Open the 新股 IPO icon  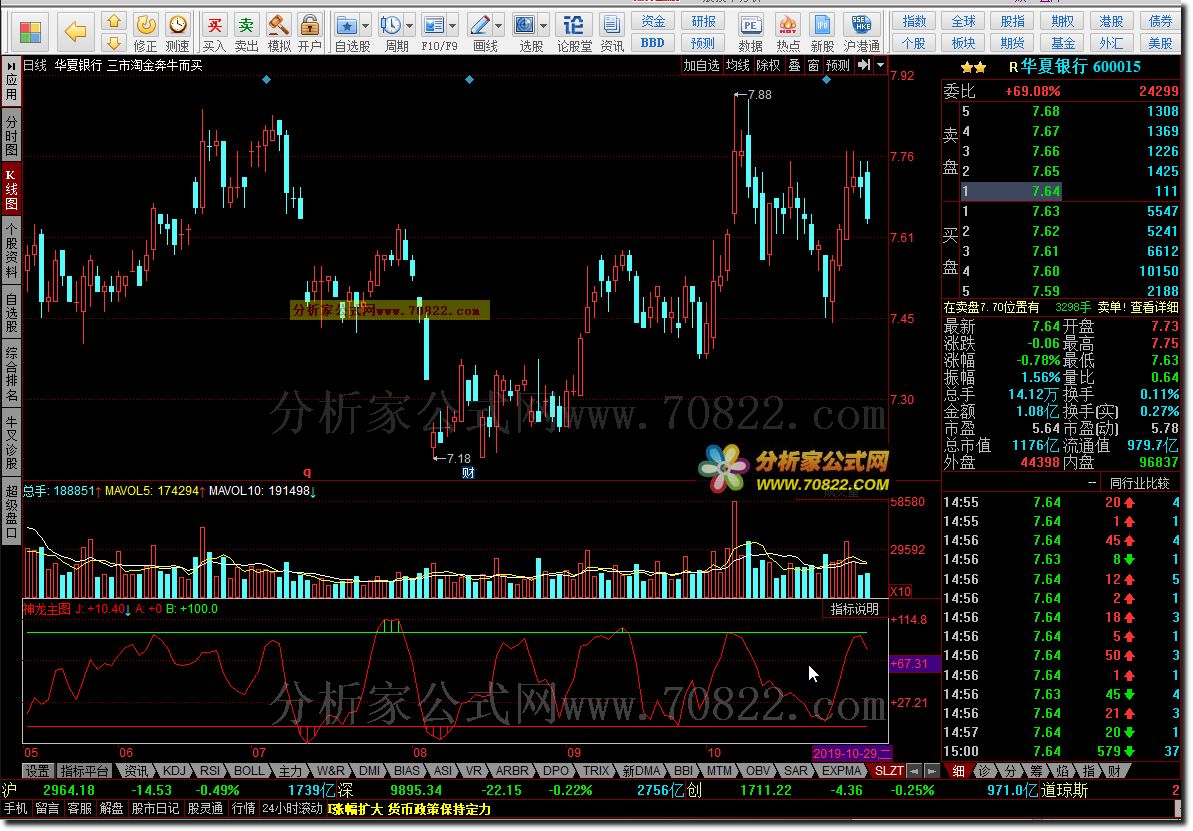click(822, 33)
